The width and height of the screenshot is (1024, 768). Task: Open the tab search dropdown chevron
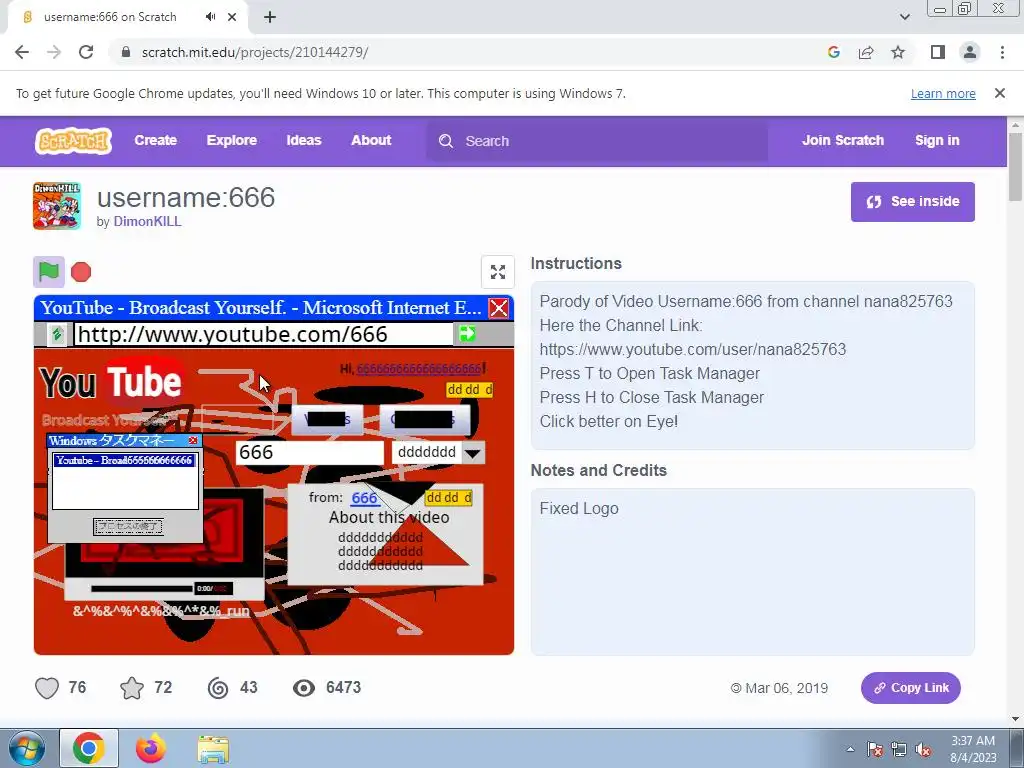click(x=904, y=17)
